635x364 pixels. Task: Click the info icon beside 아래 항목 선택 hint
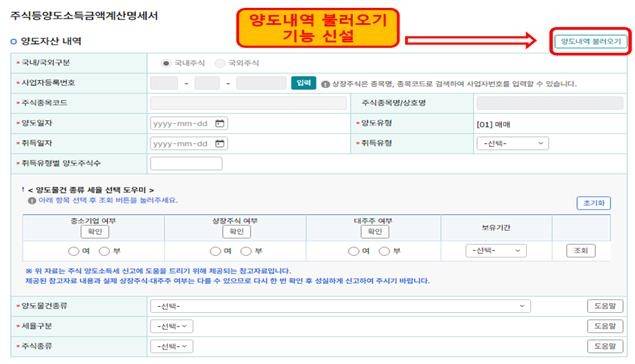click(32, 201)
